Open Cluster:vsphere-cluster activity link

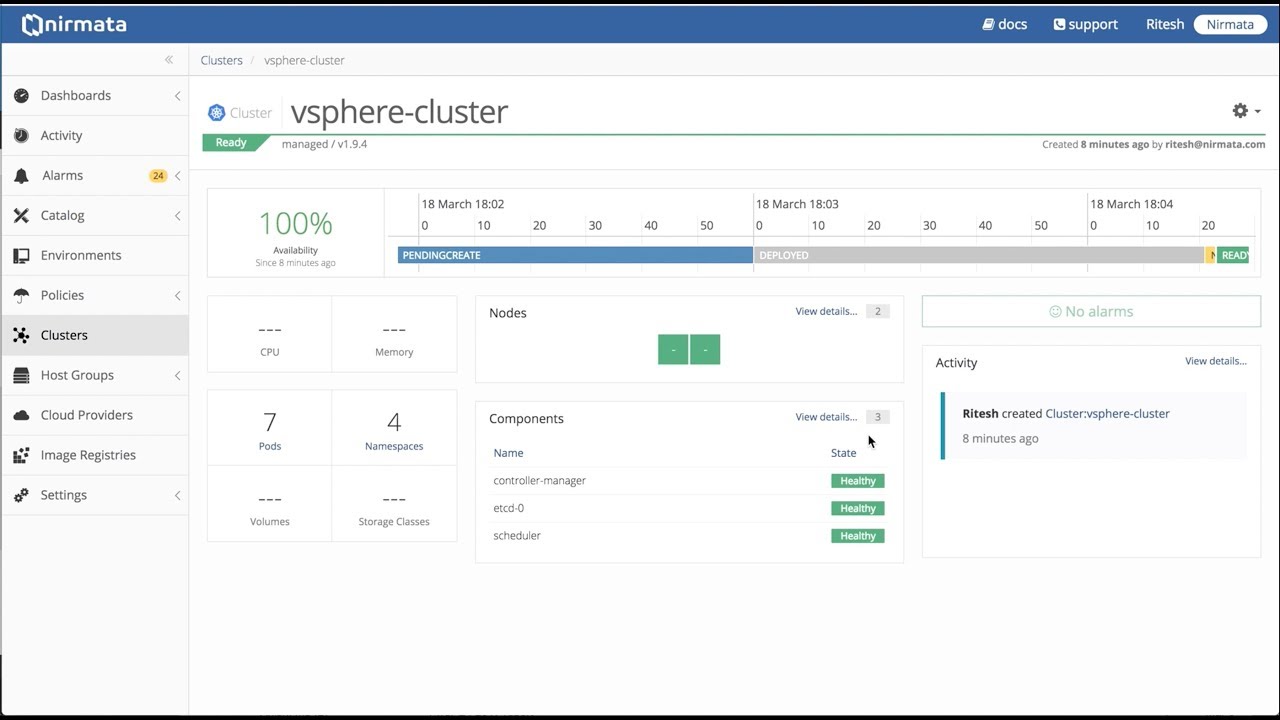click(x=1107, y=414)
